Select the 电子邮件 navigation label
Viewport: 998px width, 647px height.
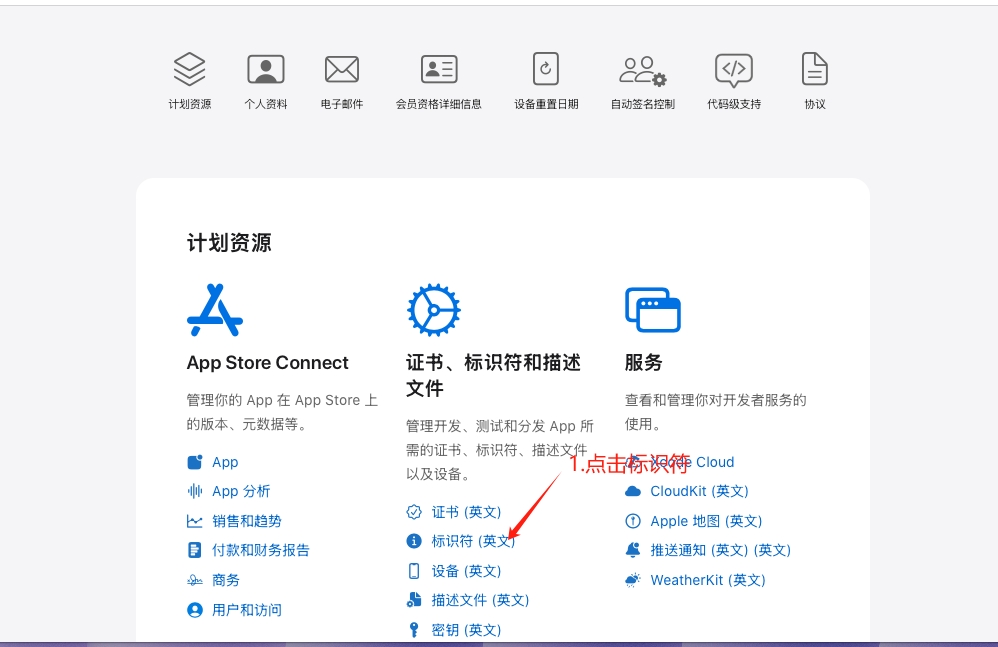(x=342, y=104)
